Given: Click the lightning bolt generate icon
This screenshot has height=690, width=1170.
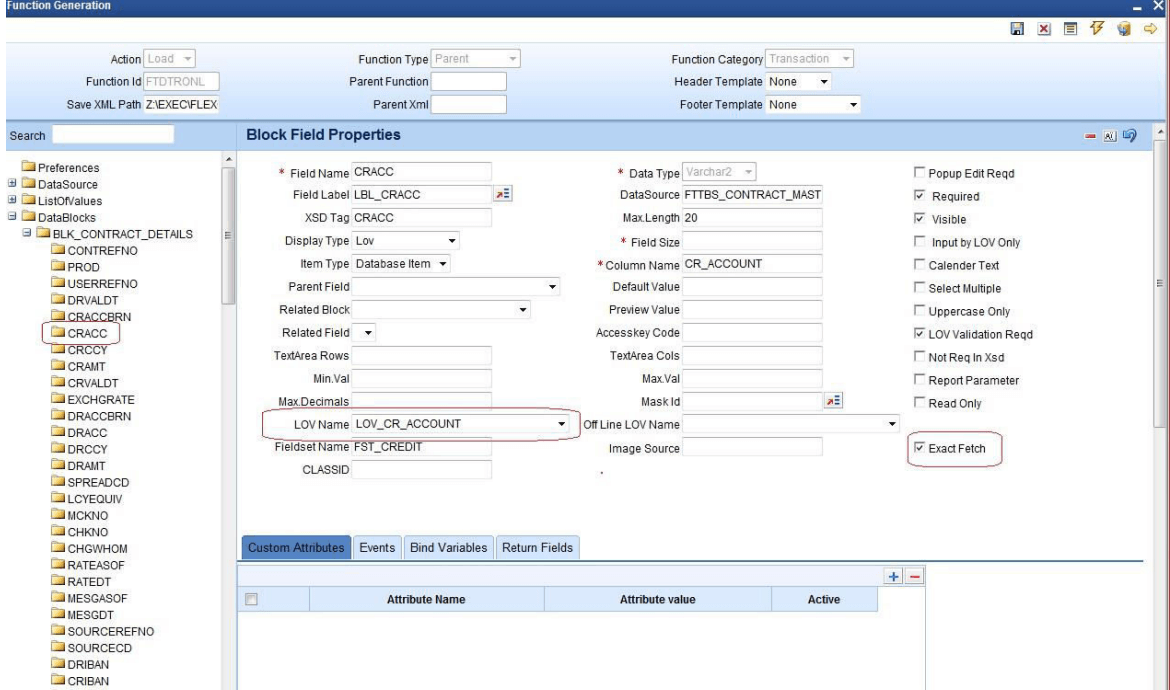Looking at the screenshot, I should (1097, 28).
